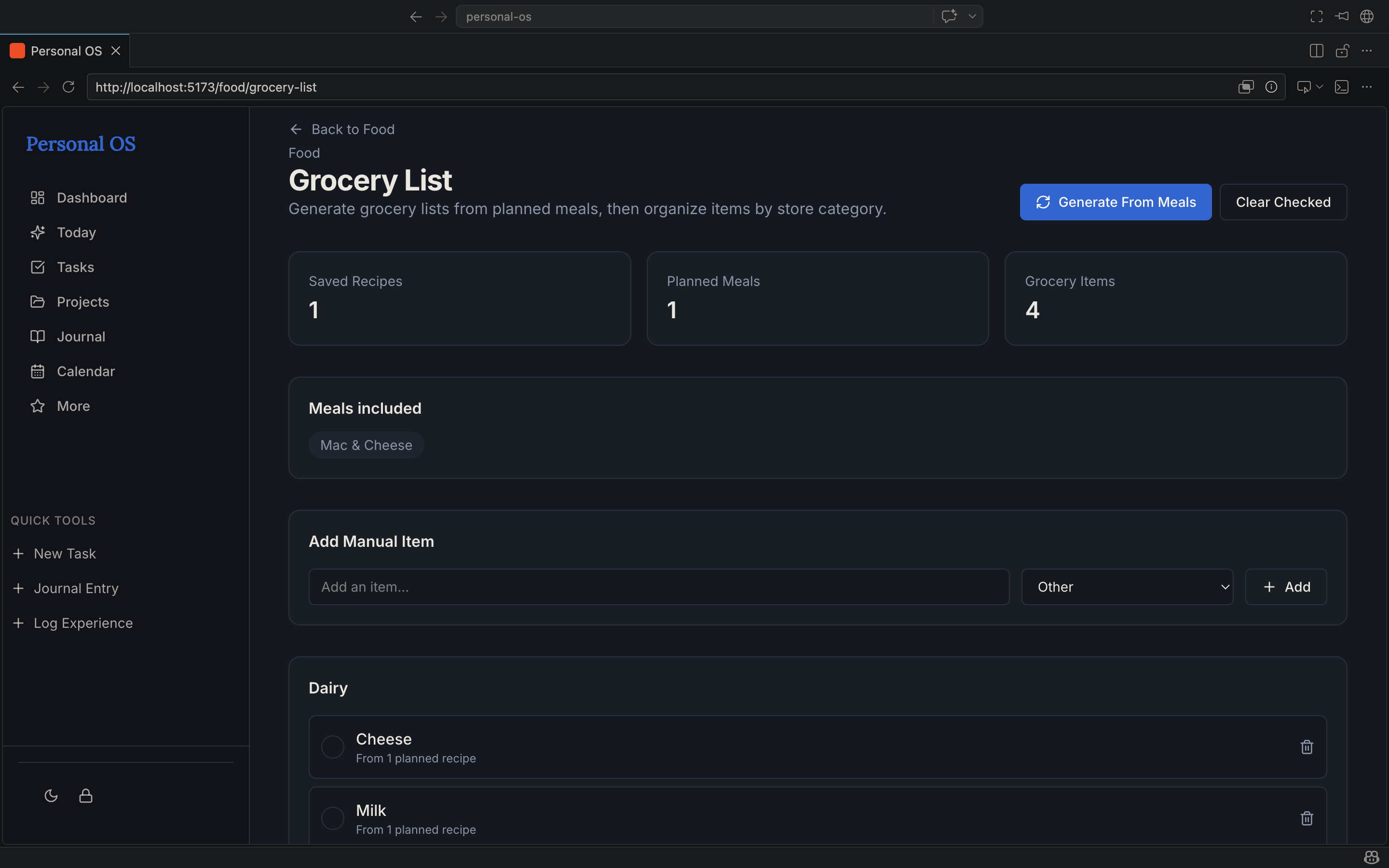Click Journal Entry quick tool
Viewport: 1389px width, 868px height.
click(x=66, y=588)
